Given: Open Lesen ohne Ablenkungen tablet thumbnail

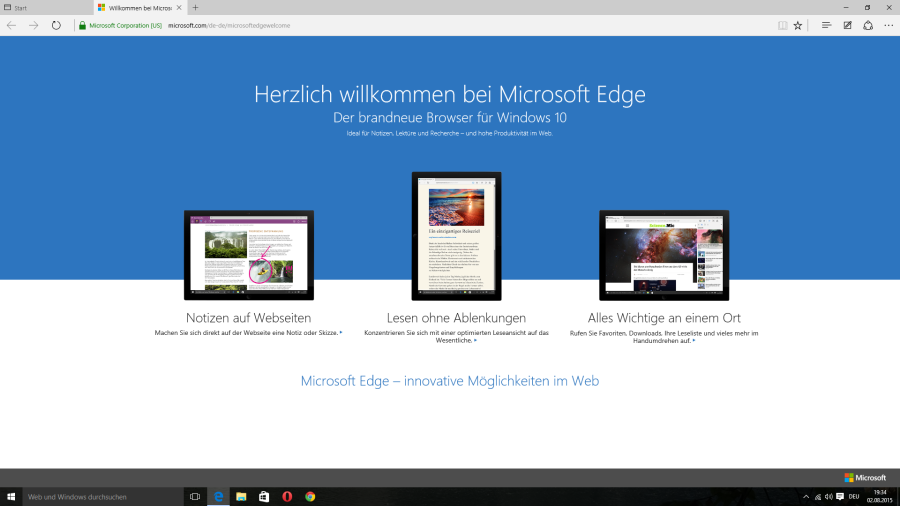Looking at the screenshot, I should 456,236.
